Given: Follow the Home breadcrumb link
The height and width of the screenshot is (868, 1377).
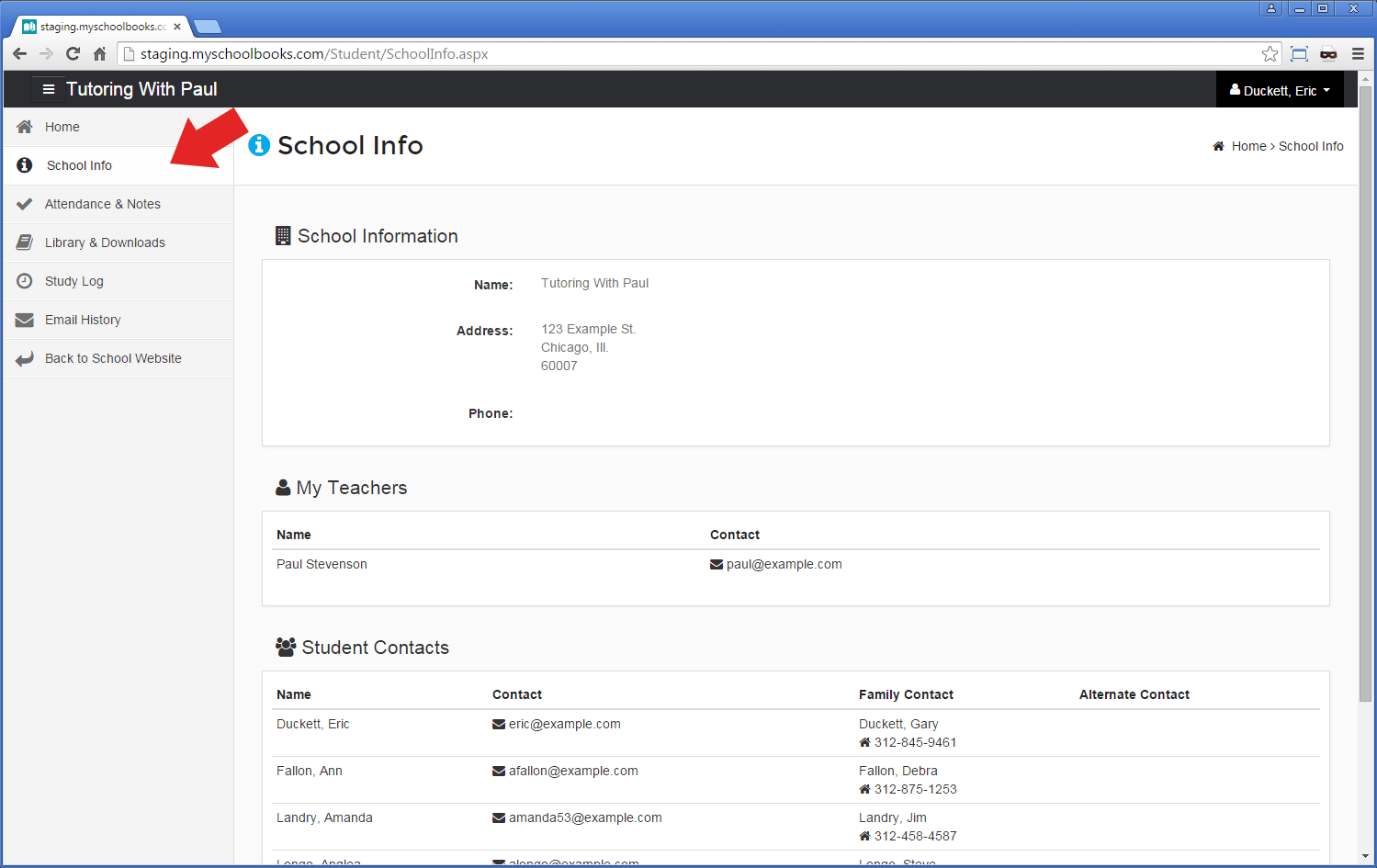Looking at the screenshot, I should pyautogui.click(x=1247, y=146).
